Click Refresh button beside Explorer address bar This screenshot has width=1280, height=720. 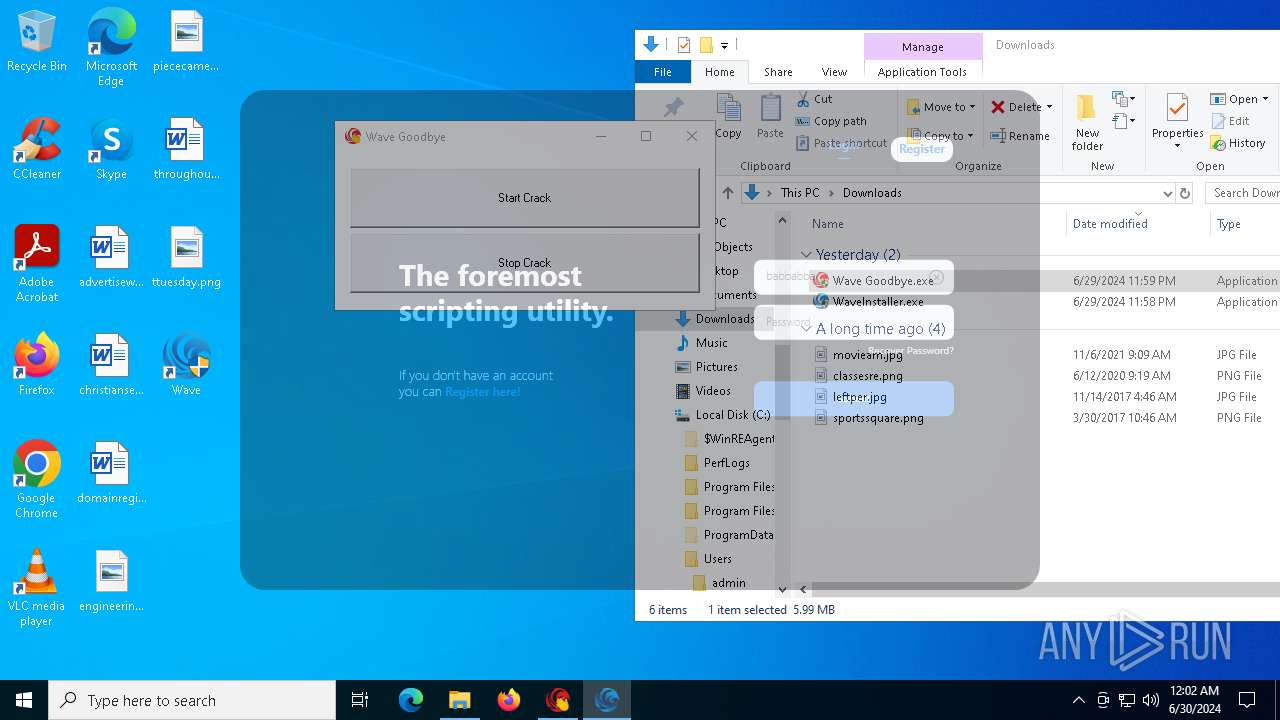[x=1185, y=193]
